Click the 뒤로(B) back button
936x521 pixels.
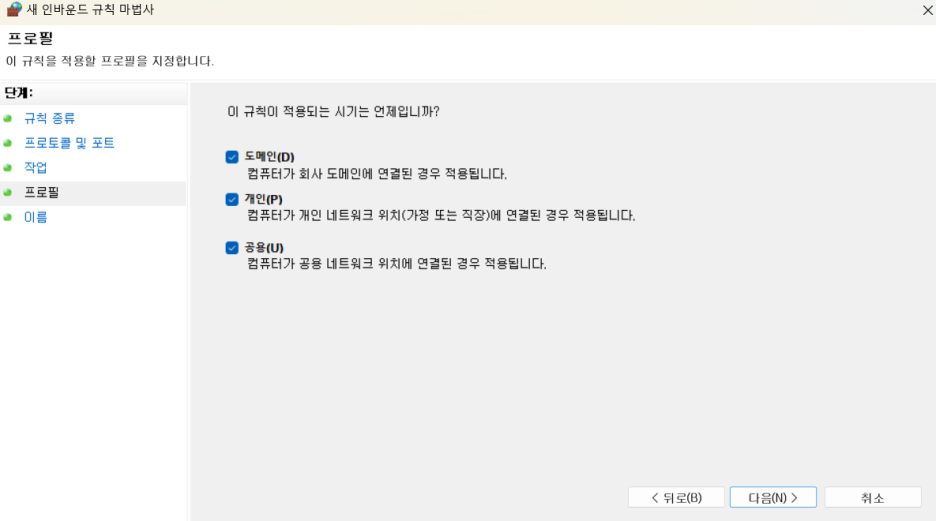[x=676, y=498]
